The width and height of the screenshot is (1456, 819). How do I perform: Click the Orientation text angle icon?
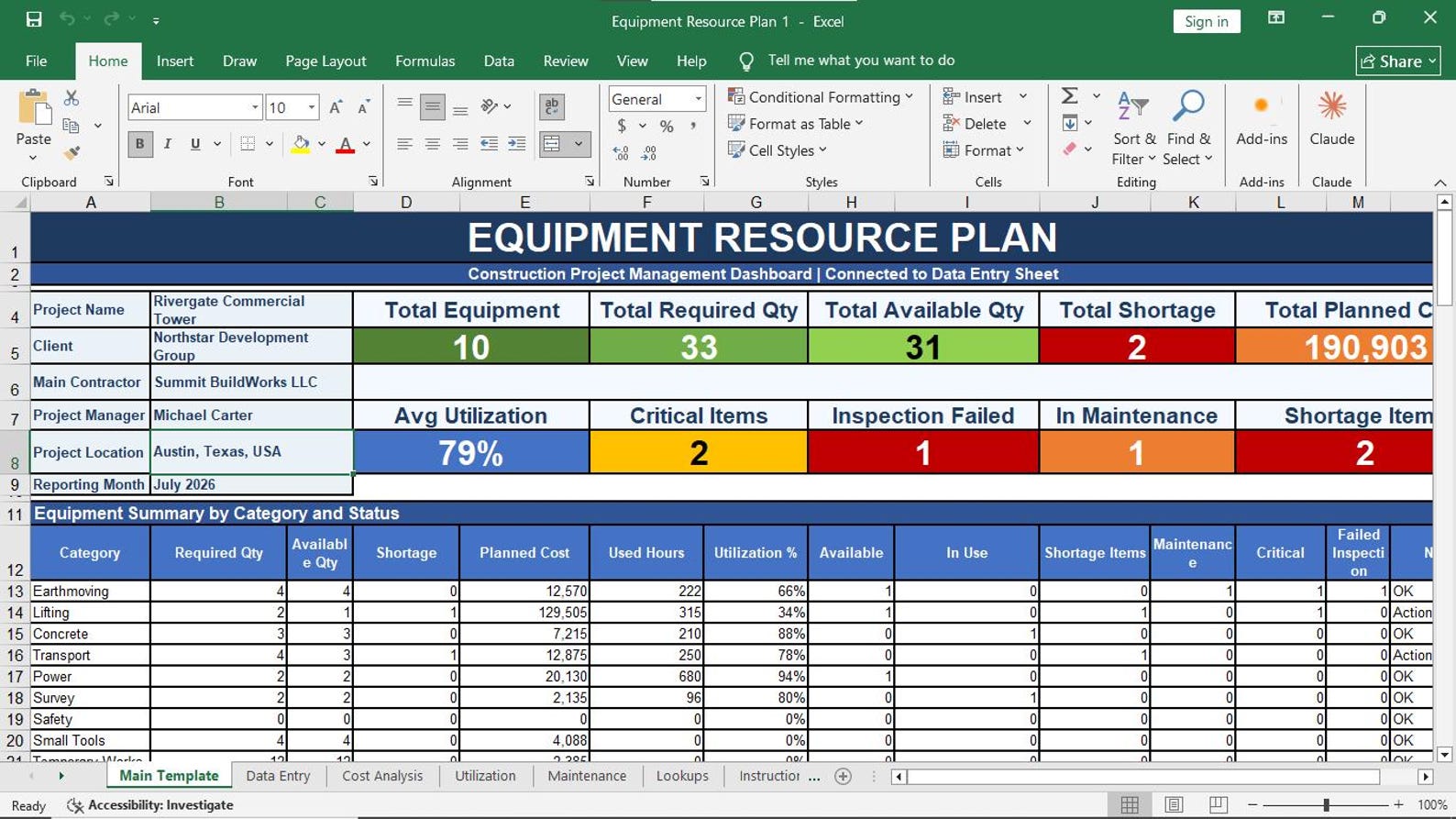point(490,106)
